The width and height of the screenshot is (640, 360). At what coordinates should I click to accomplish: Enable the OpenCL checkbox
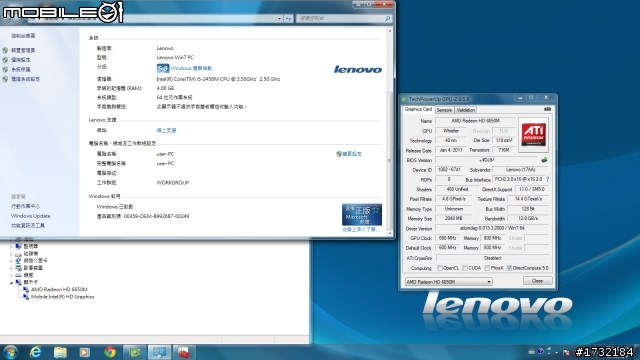440,268
